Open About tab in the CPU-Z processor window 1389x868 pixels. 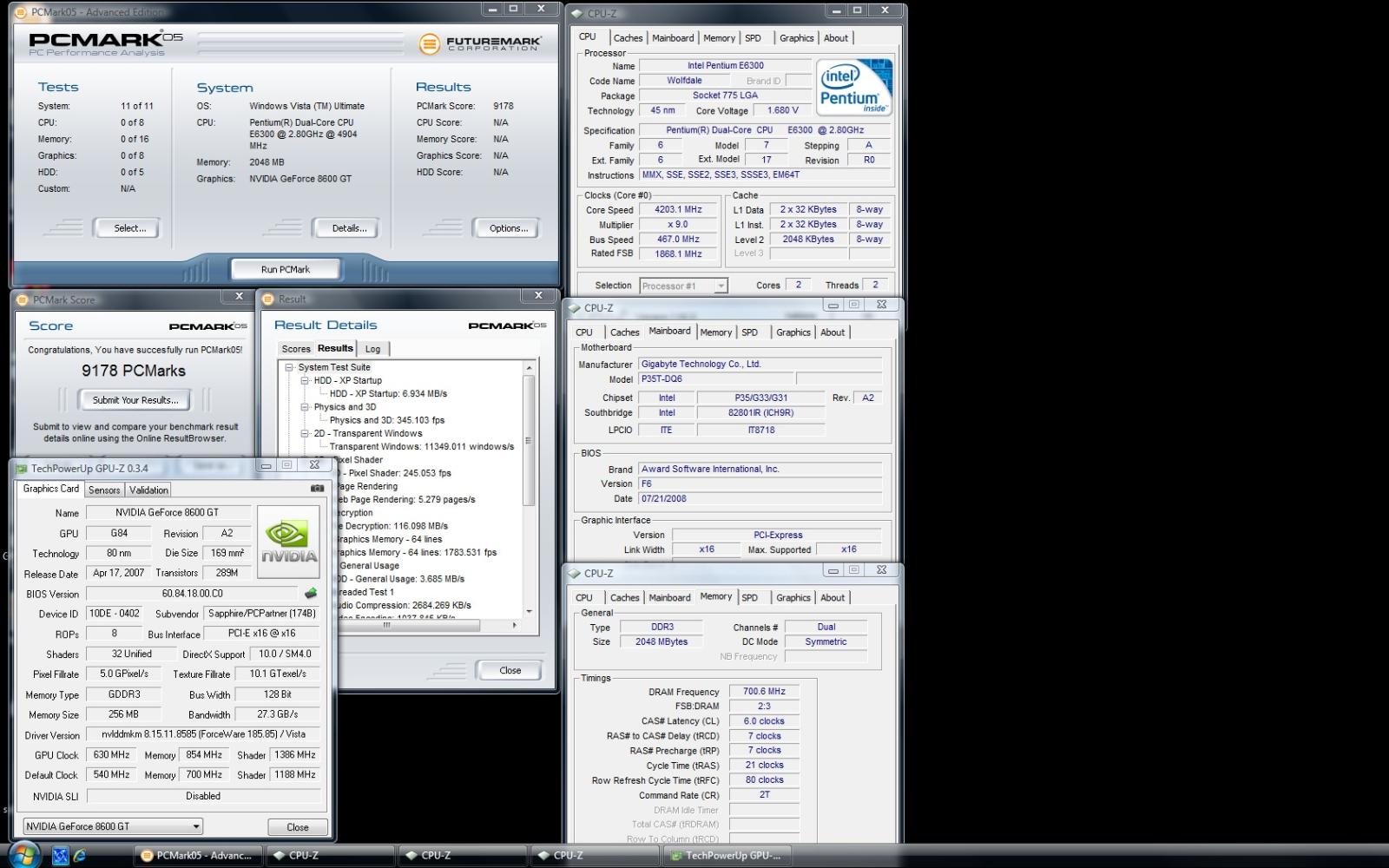point(836,38)
